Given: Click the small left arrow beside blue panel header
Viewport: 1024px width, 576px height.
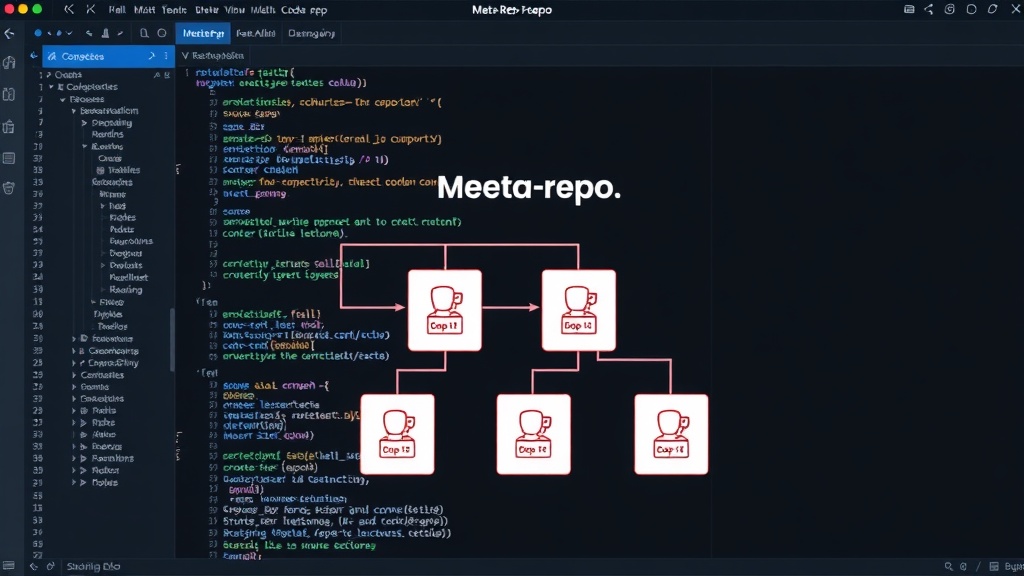Looking at the screenshot, I should pyautogui.click(x=34, y=56).
